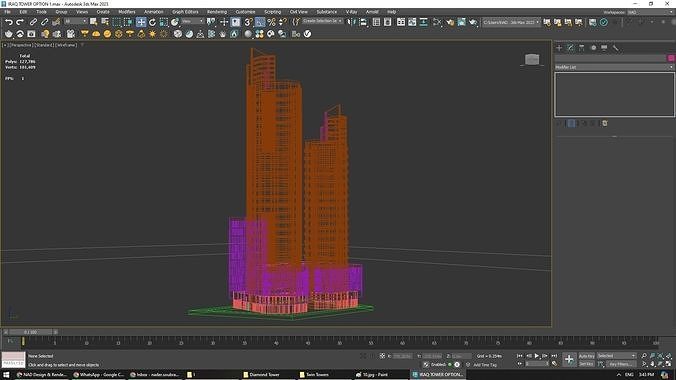Toggle the 3D Snaps button
Screen dimensions: 676x380
[x=248, y=22]
